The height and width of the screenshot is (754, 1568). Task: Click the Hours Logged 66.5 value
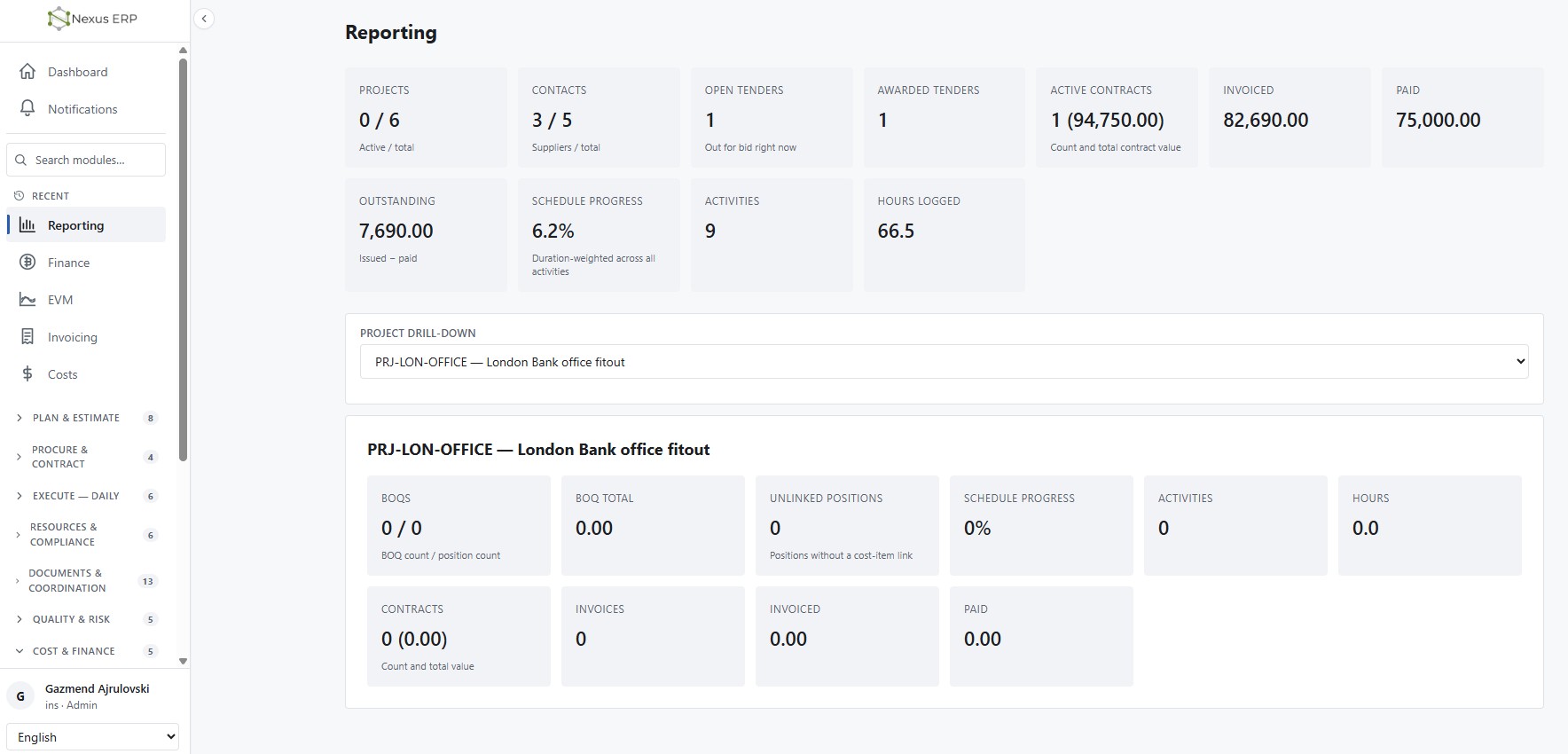pyautogui.click(x=896, y=231)
